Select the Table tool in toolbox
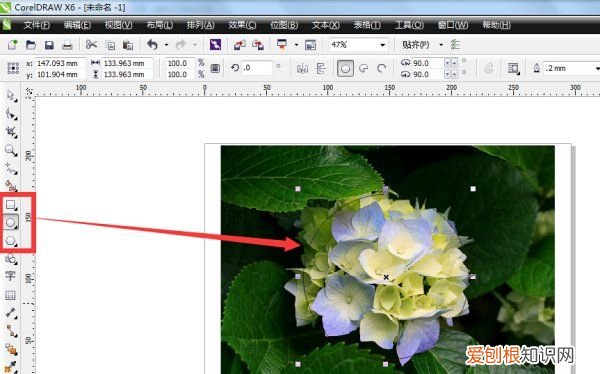The height and width of the screenshot is (374, 600). [x=10, y=295]
